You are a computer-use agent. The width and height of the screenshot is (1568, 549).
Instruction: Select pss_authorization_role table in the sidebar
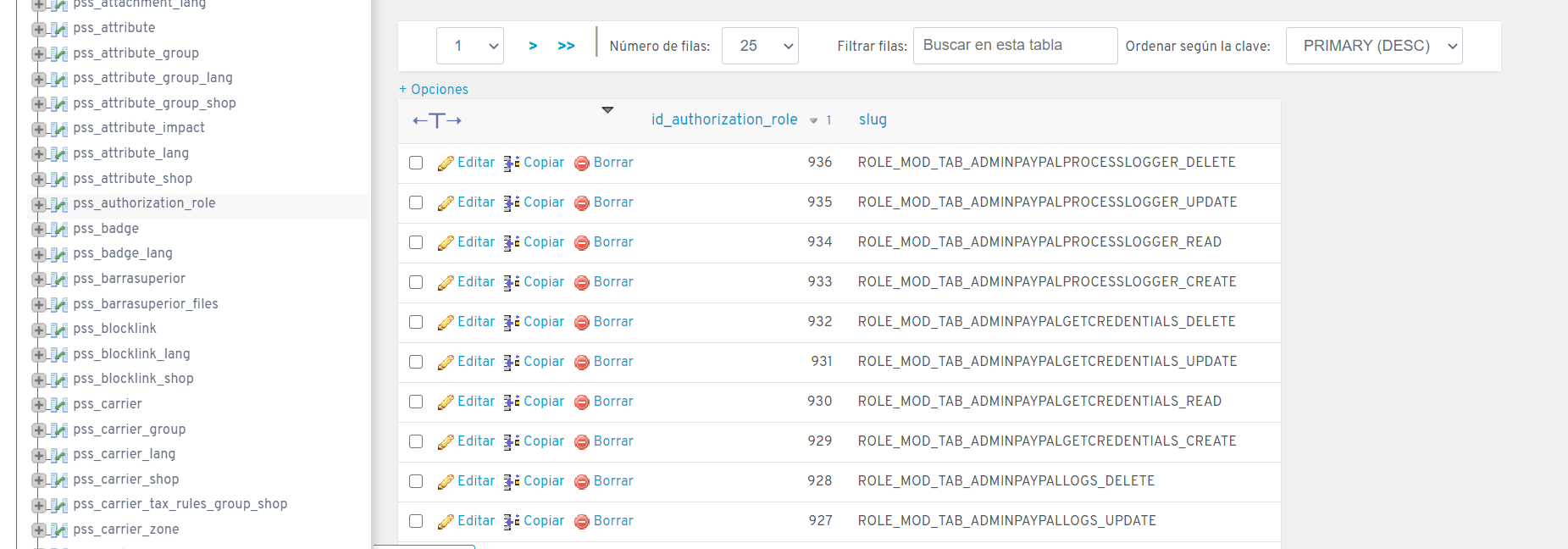[x=144, y=203]
